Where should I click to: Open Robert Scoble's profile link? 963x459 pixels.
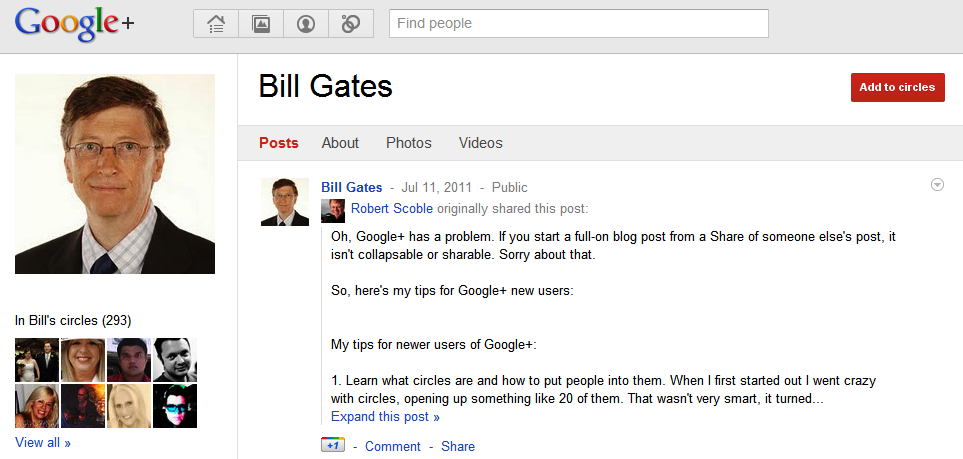[x=392, y=209]
